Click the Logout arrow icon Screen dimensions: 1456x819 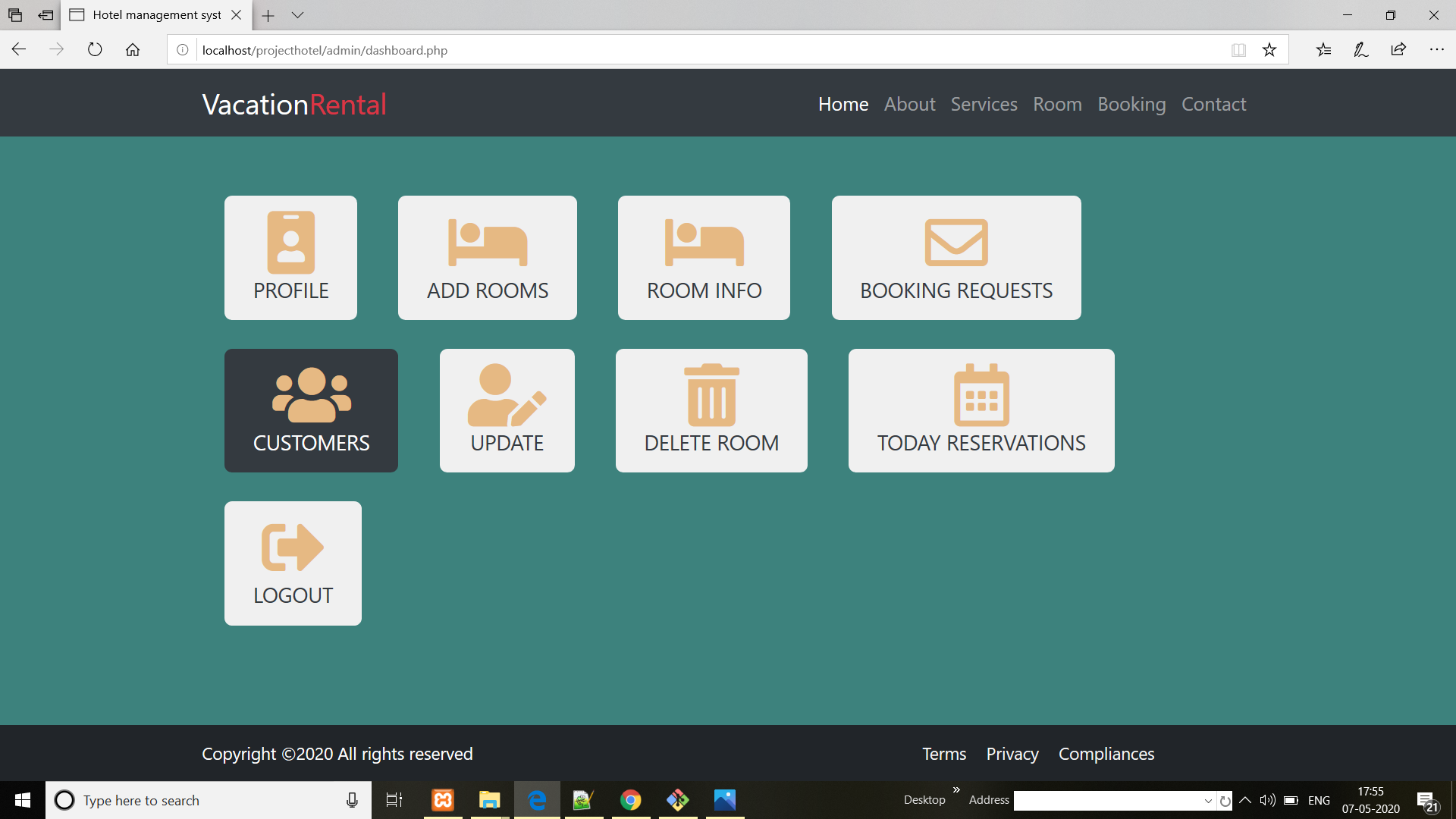point(293,546)
